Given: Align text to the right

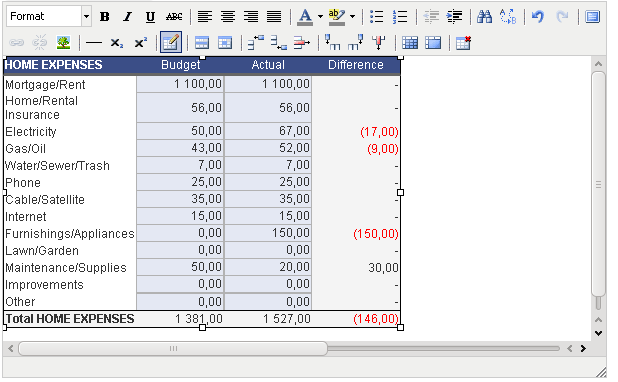Looking at the screenshot, I should 251,17.
